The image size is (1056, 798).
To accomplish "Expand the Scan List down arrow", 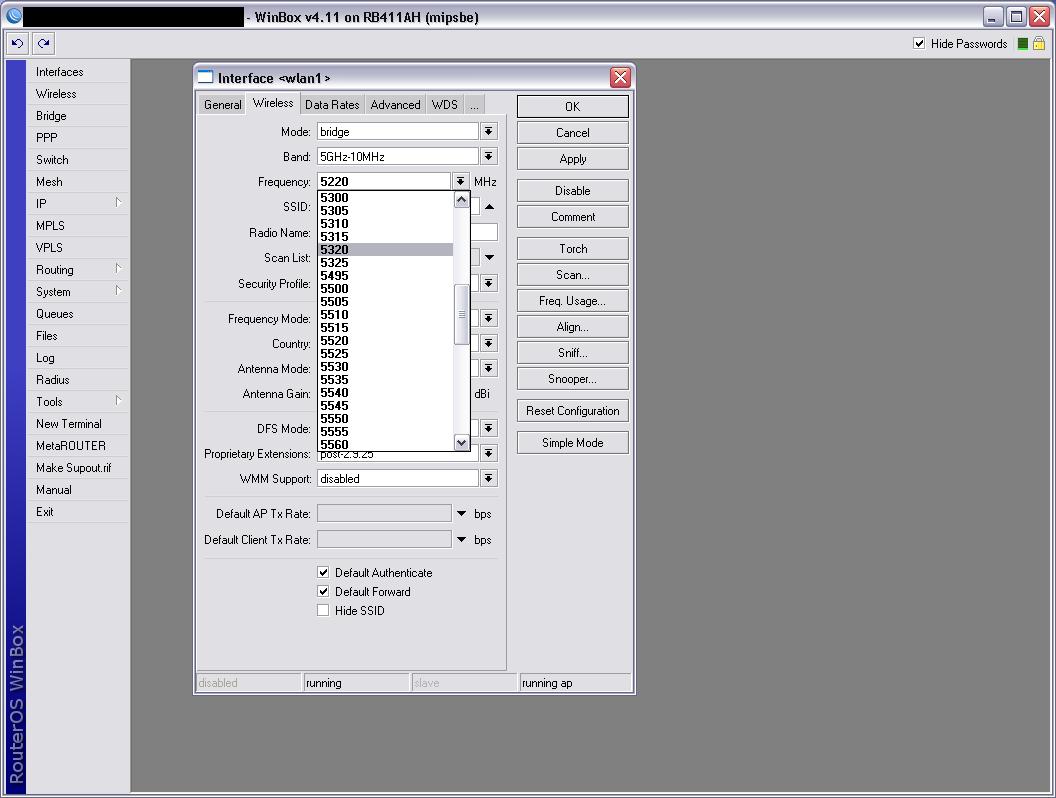I will (490, 257).
